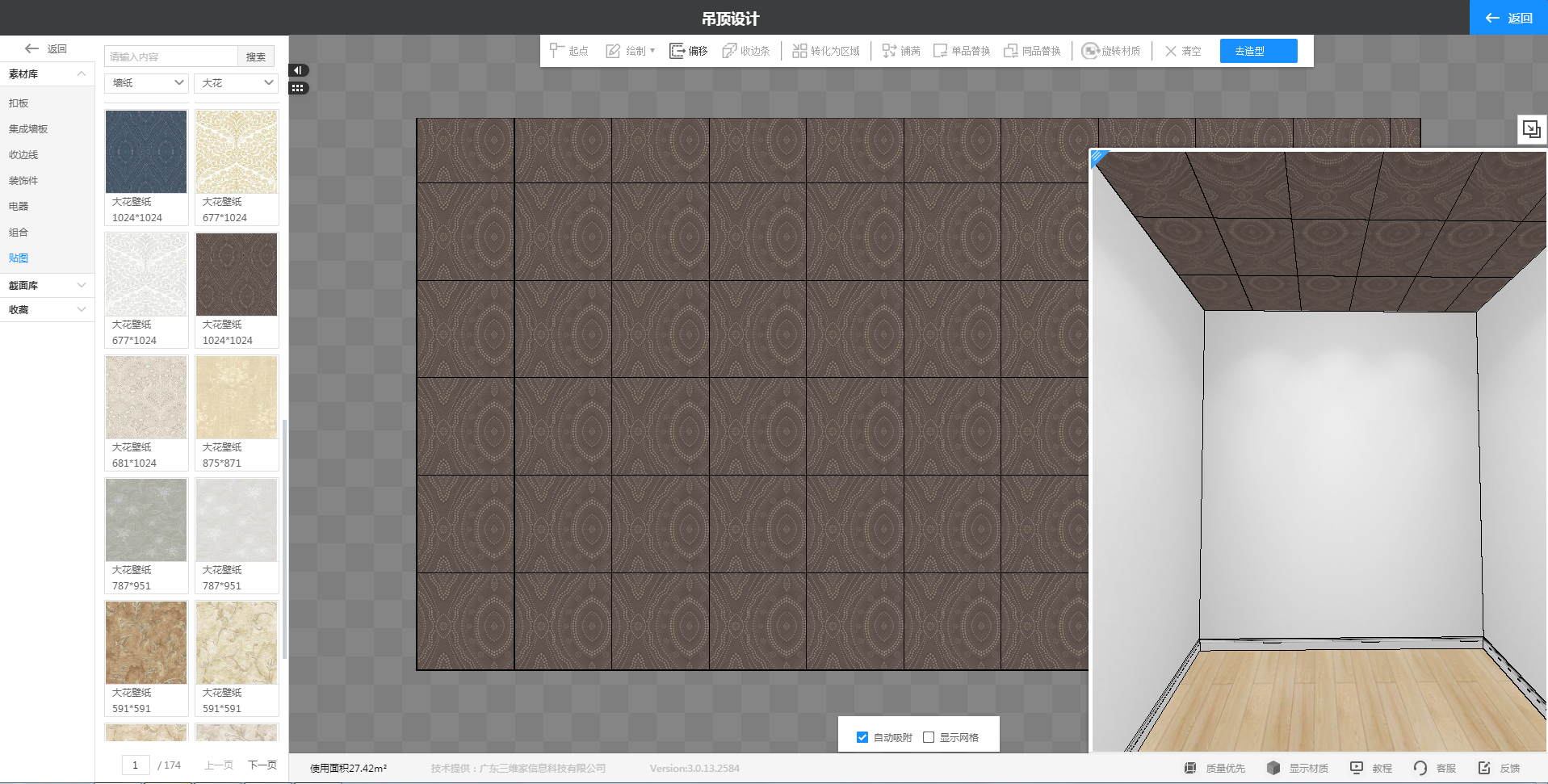The image size is (1548, 784).
Task: Click 下一页 next page link
Action: 262,765
